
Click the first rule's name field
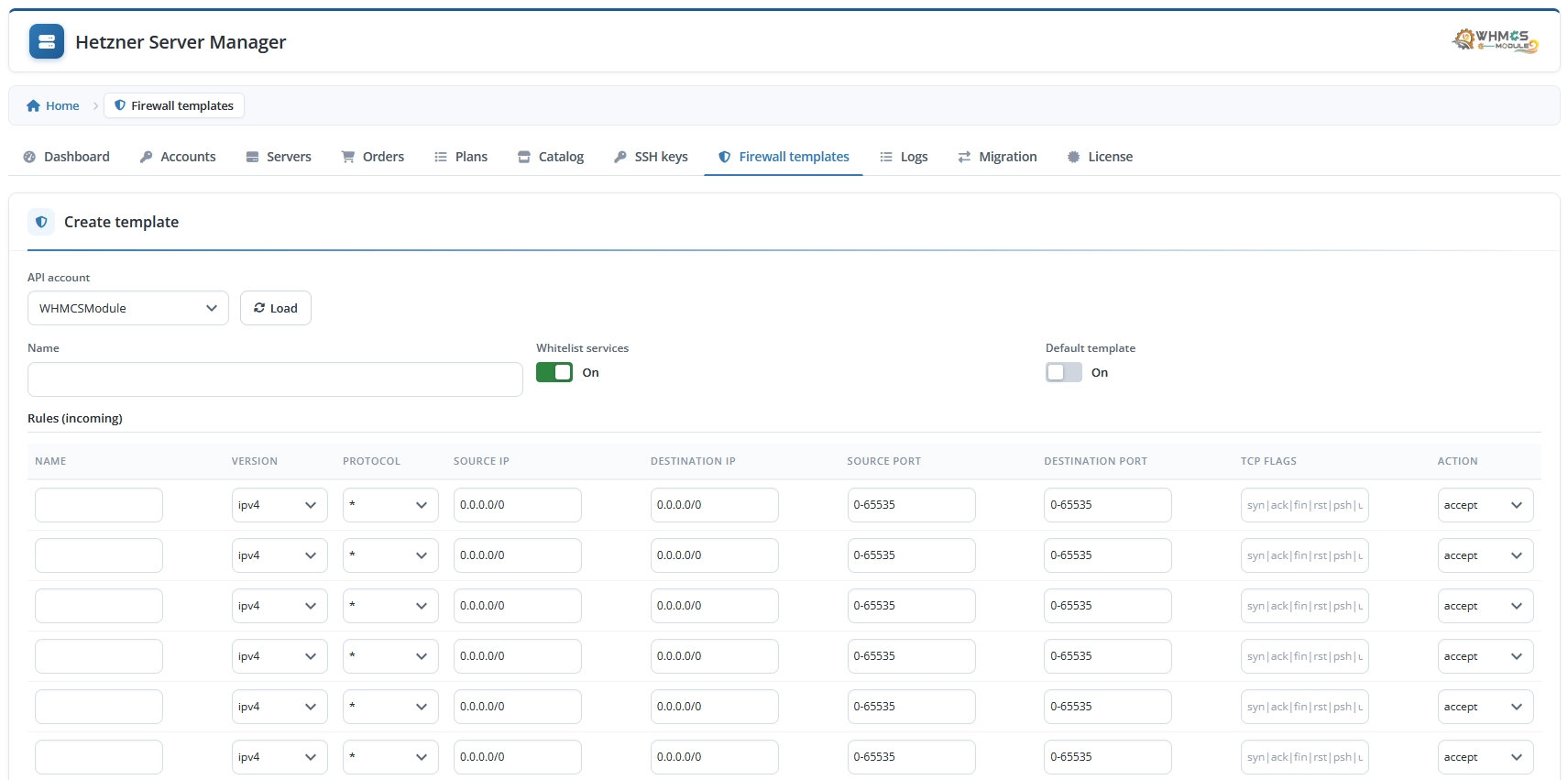pos(99,505)
